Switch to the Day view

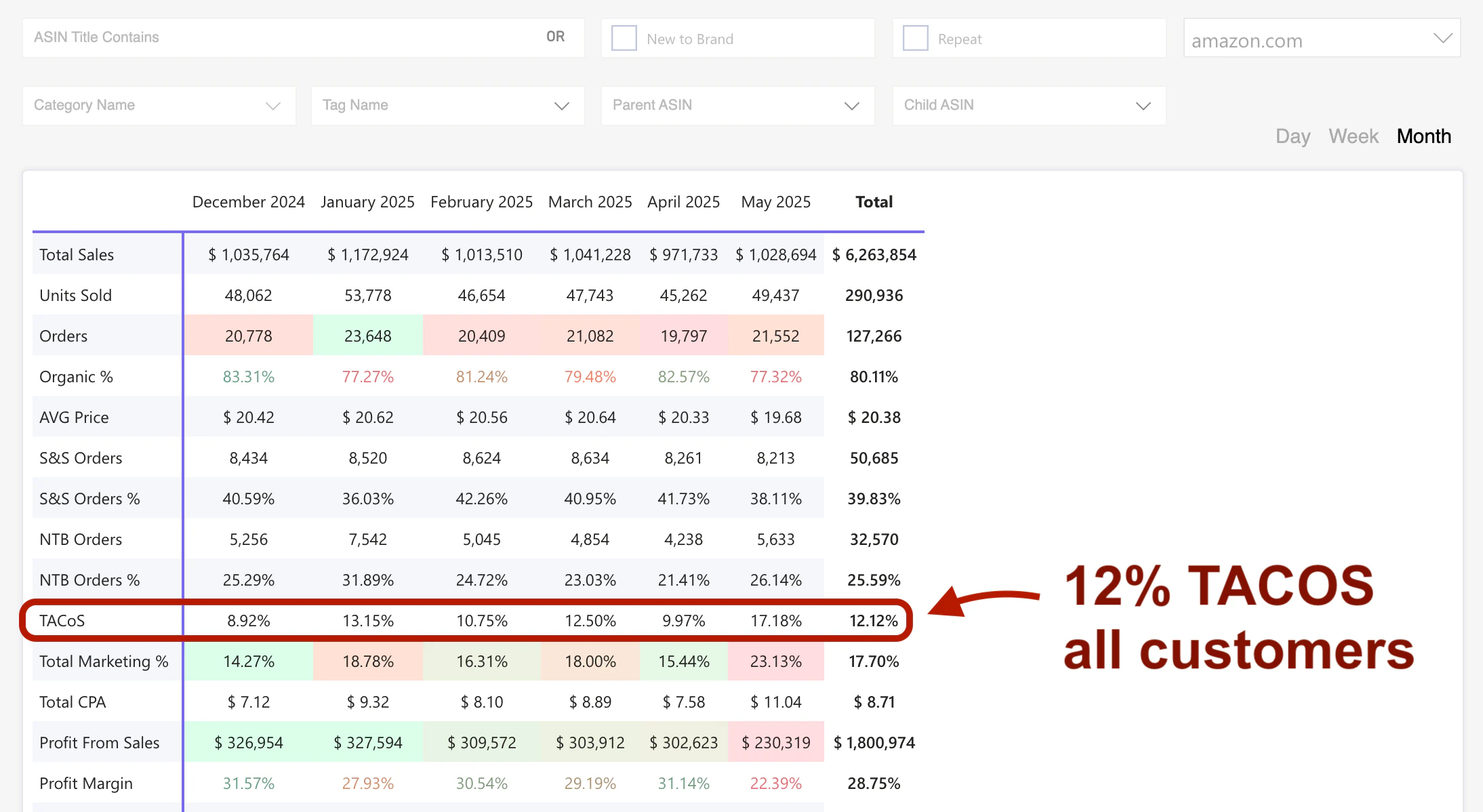click(x=1293, y=136)
